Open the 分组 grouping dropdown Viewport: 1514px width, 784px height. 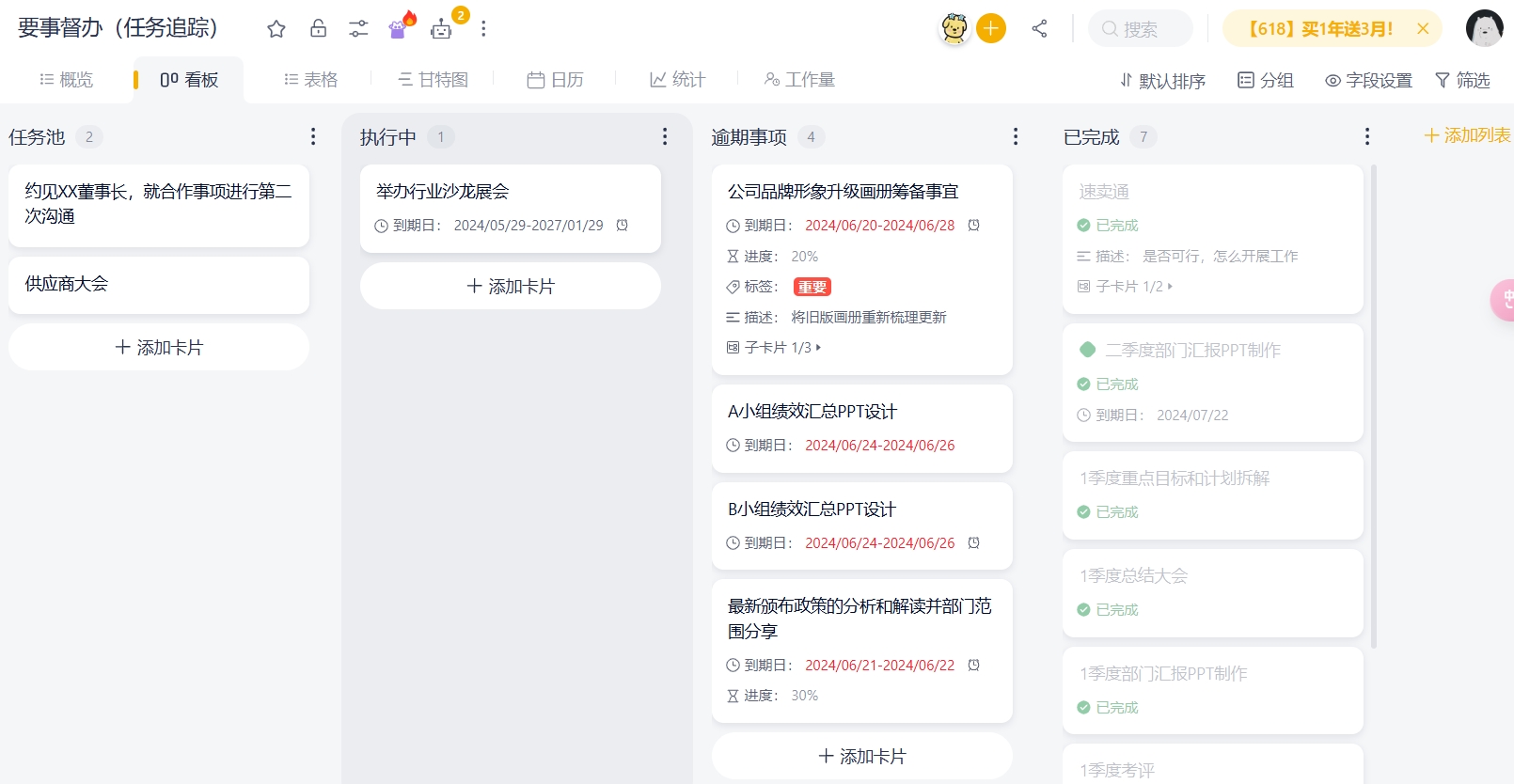click(x=1266, y=81)
